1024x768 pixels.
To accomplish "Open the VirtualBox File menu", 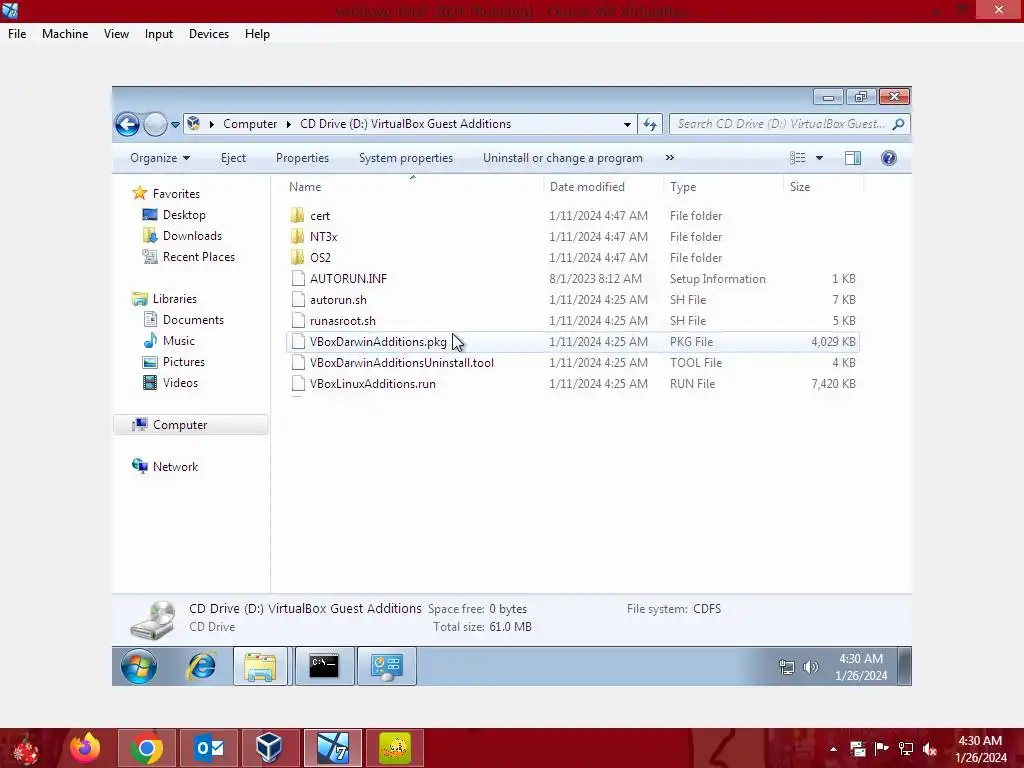I will [17, 34].
